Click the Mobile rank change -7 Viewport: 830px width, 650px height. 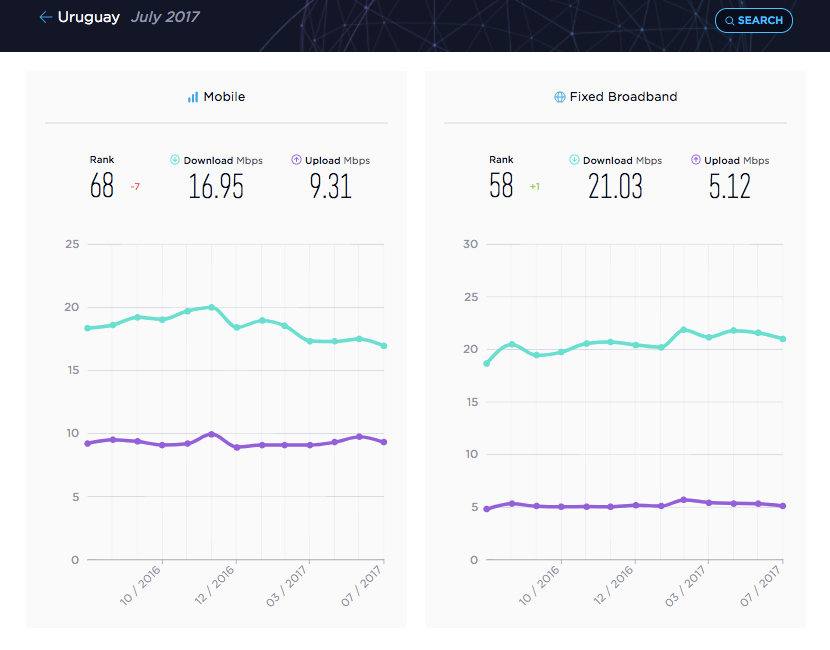135,187
